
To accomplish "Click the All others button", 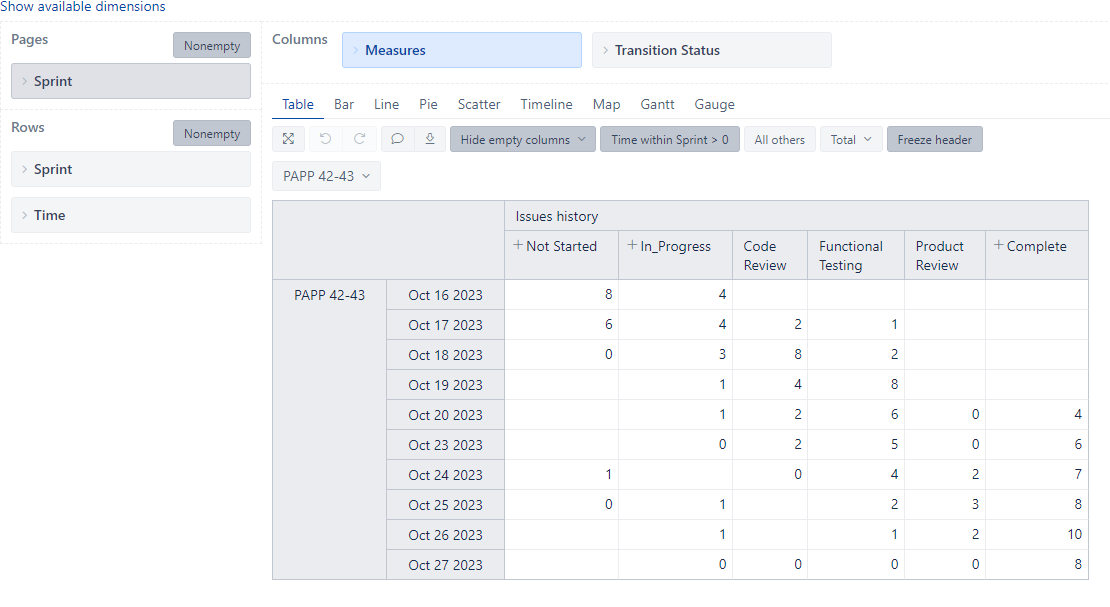I will click(x=779, y=140).
